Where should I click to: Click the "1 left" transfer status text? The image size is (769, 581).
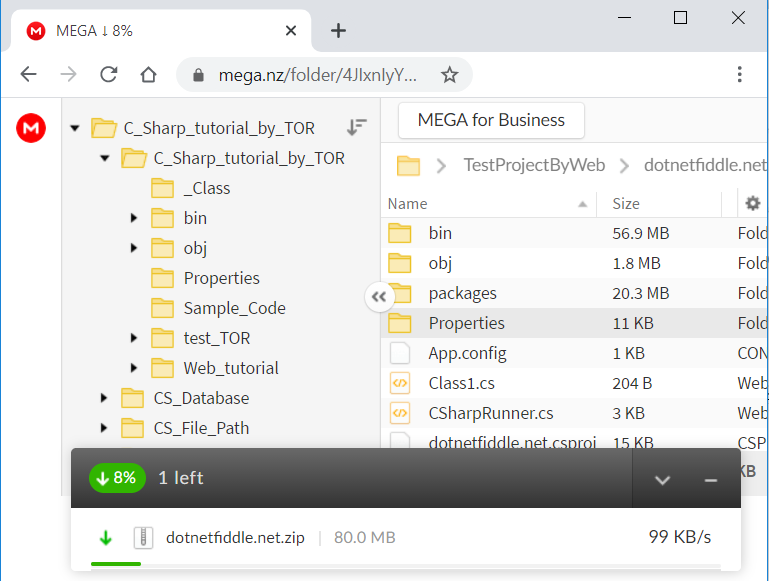pyautogui.click(x=180, y=478)
